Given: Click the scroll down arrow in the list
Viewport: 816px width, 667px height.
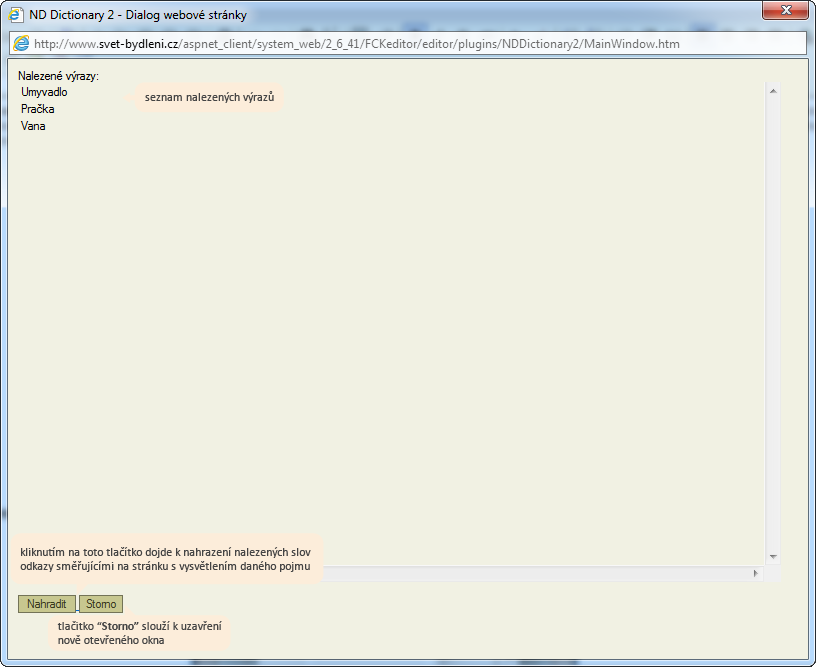Looking at the screenshot, I should (x=773, y=557).
